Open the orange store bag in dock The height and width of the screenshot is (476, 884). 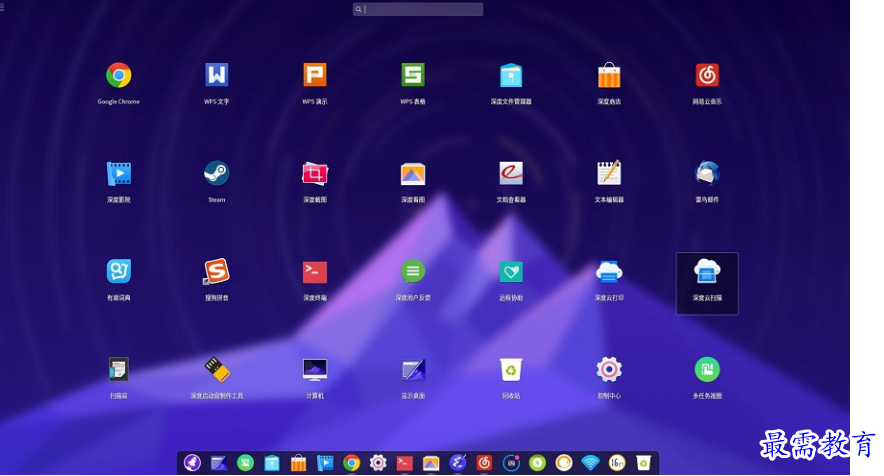[298, 463]
